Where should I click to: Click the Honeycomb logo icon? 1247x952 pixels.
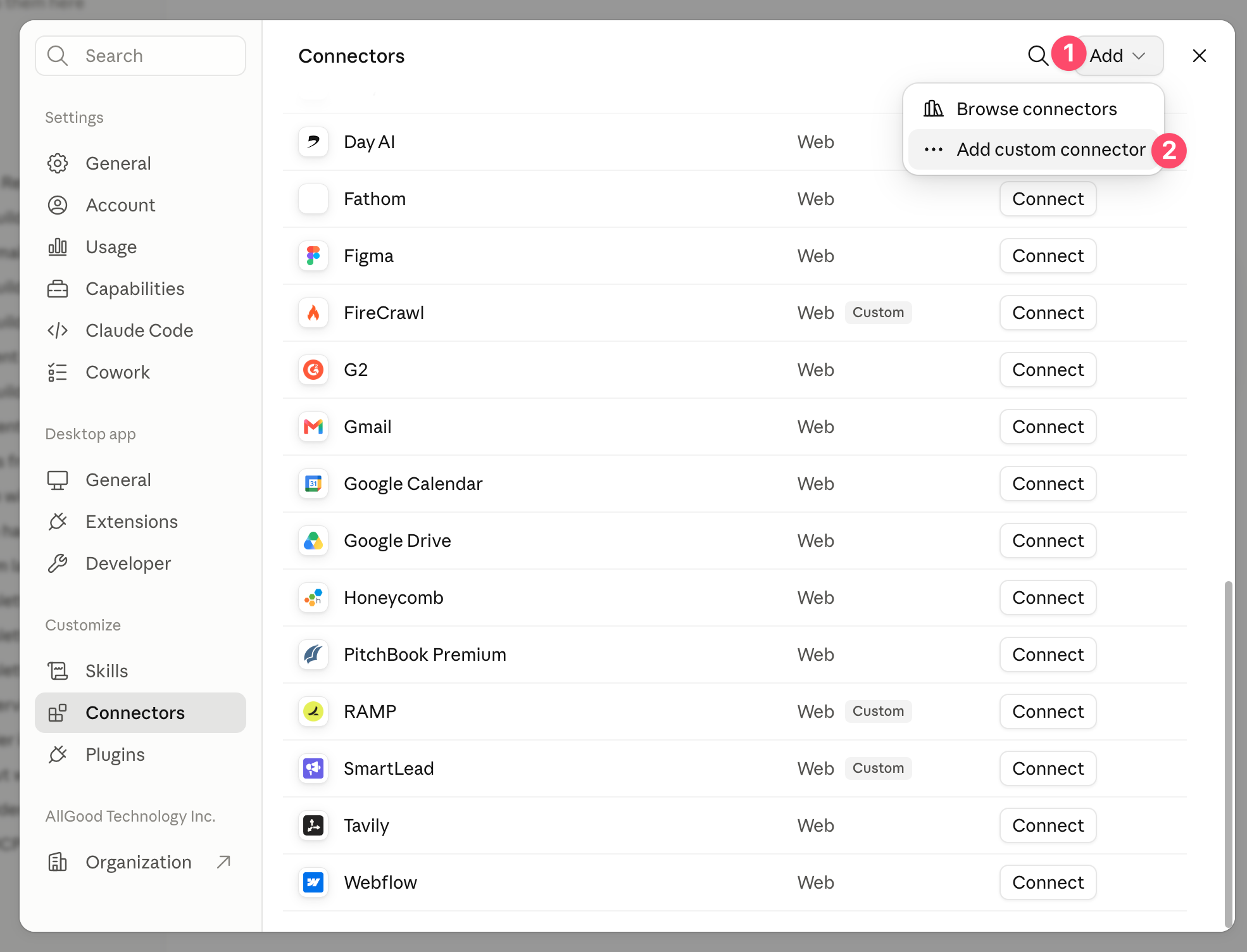[x=313, y=598]
